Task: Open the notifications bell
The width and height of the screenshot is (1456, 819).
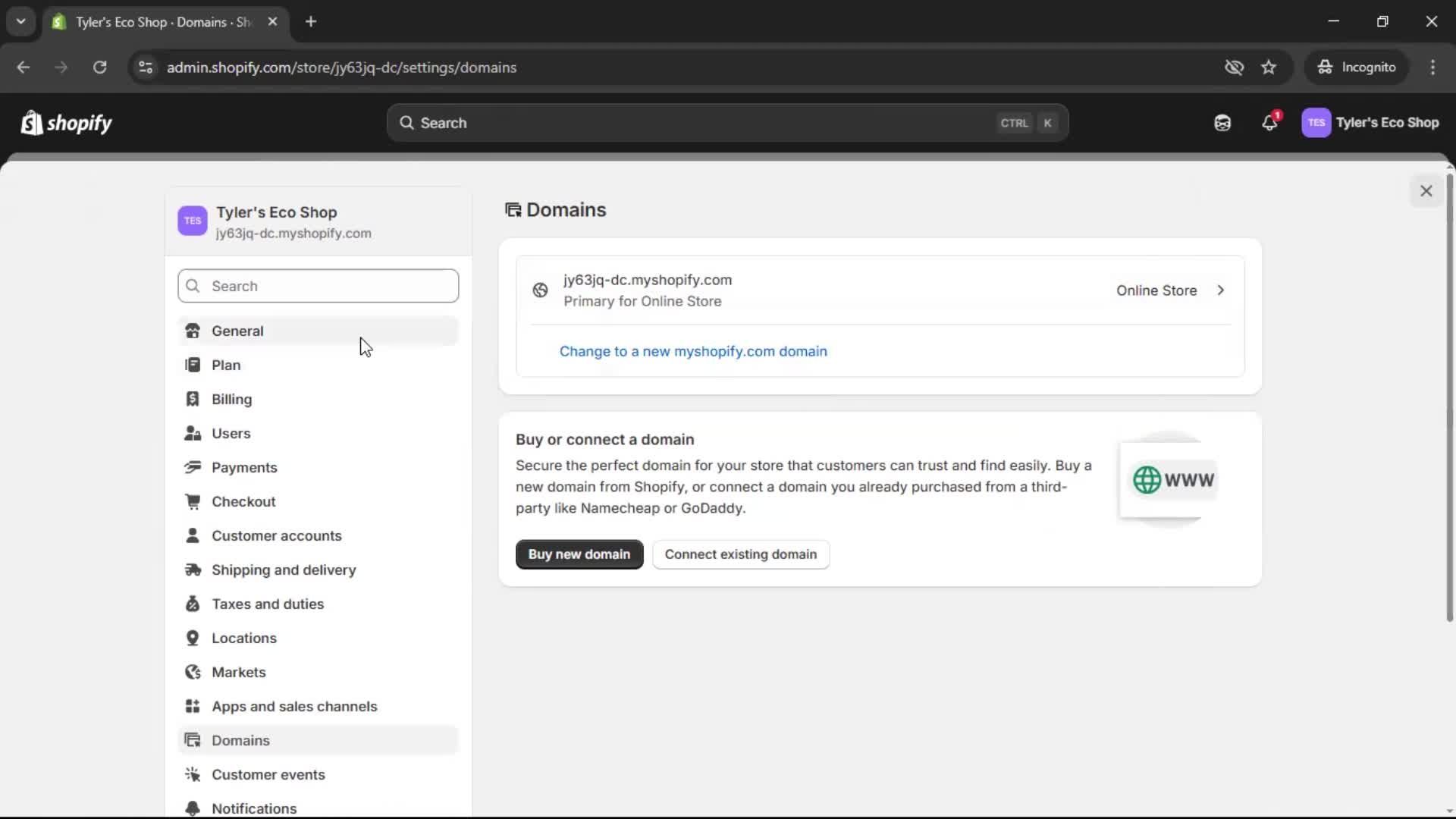Action: (x=1270, y=123)
